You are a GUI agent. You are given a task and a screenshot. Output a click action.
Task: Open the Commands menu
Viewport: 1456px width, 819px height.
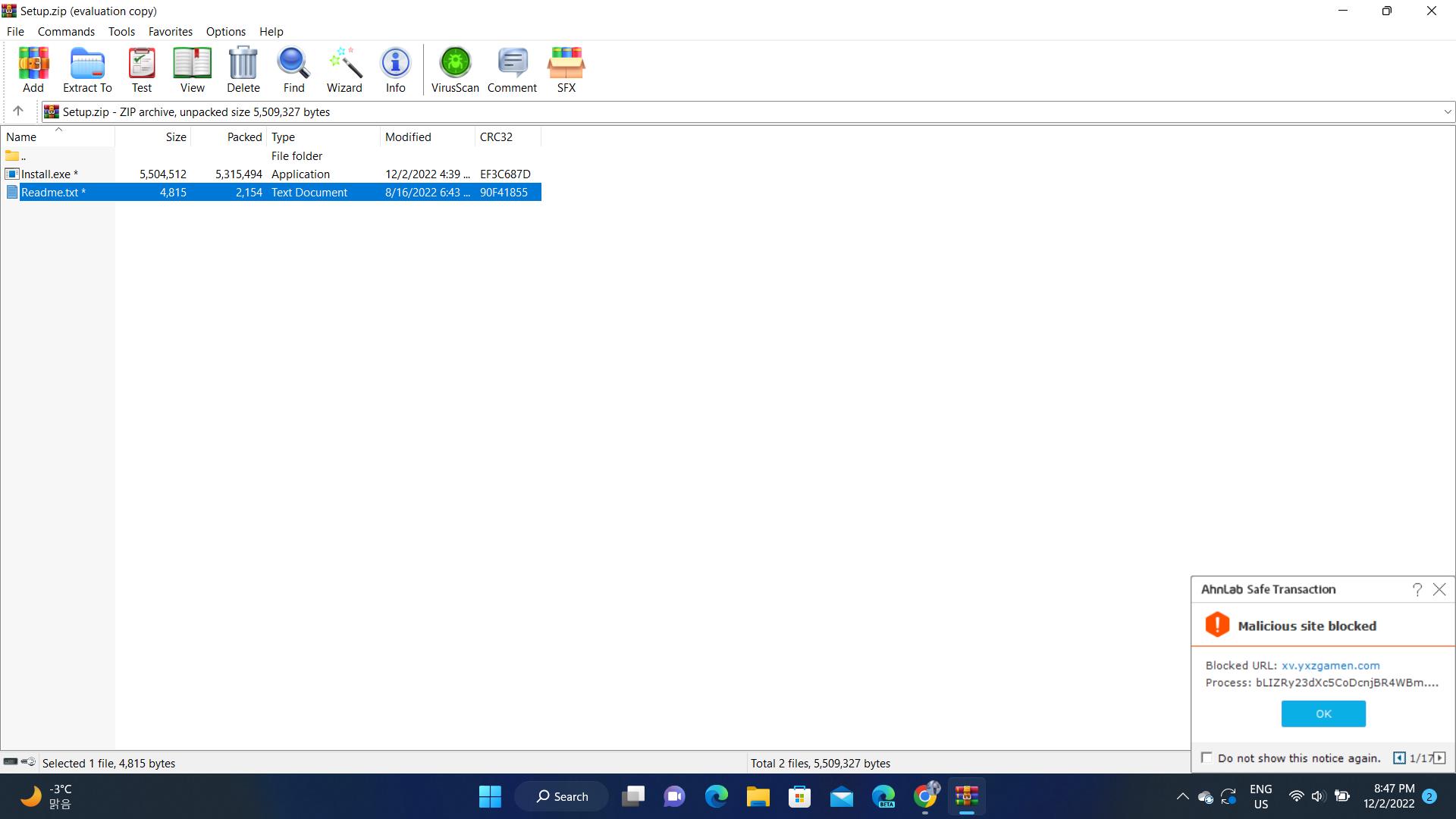[66, 32]
